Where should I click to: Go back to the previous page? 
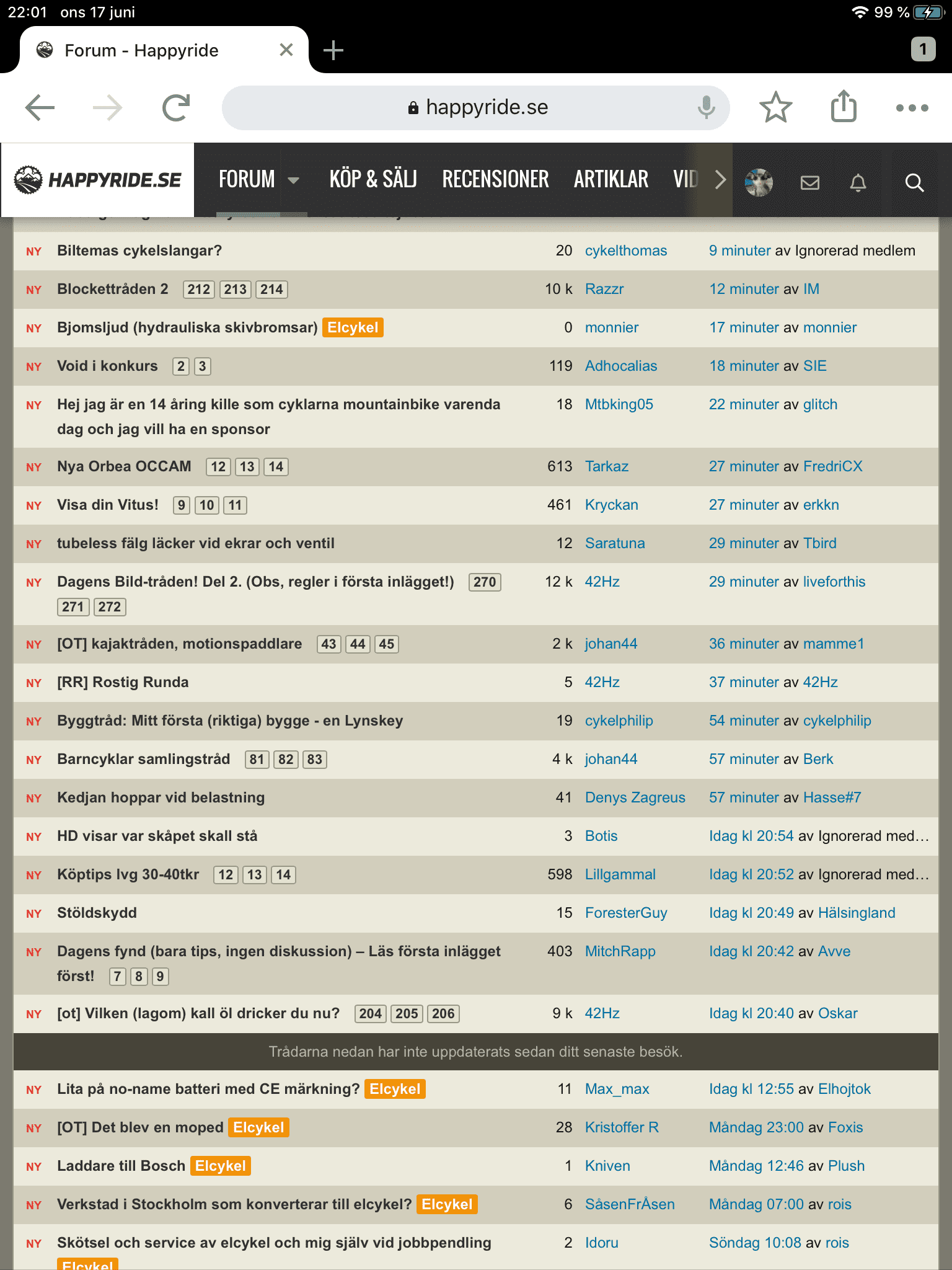[40, 108]
